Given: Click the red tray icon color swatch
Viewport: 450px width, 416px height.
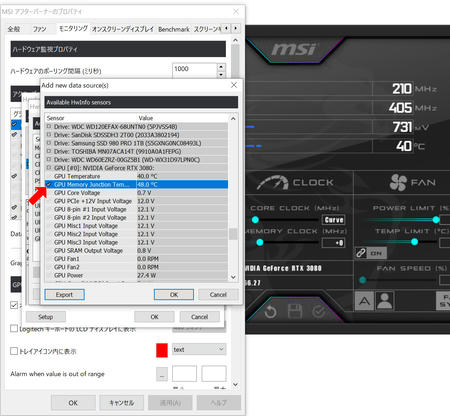Looking at the screenshot, I should coord(162,350).
